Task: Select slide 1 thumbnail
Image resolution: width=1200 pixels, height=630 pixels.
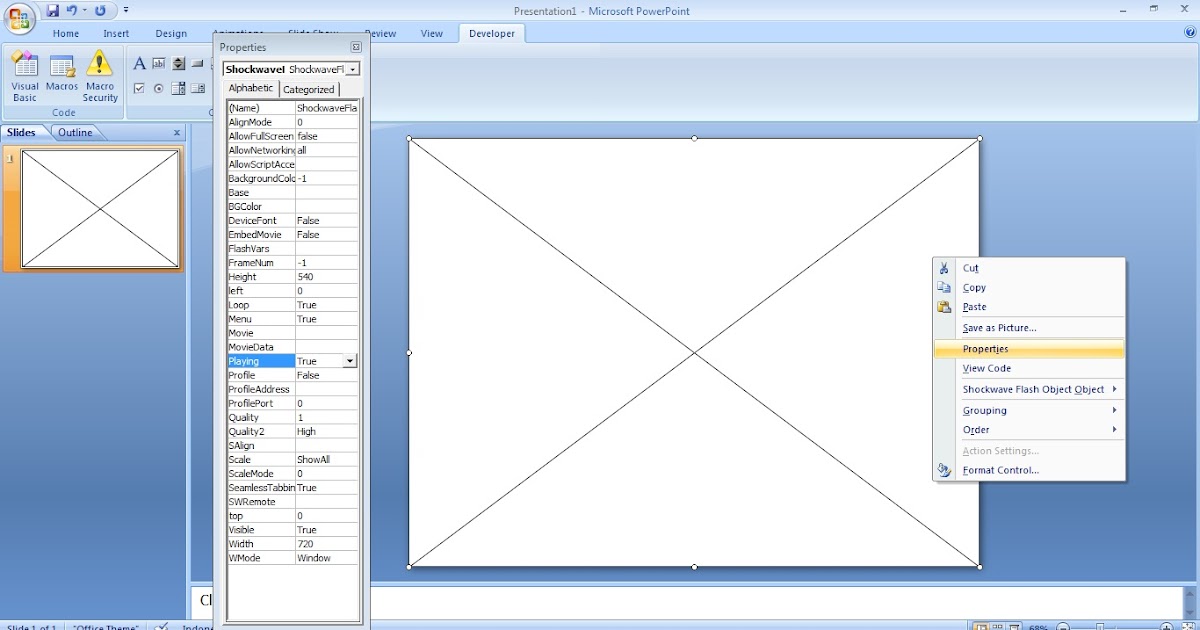Action: (100, 209)
